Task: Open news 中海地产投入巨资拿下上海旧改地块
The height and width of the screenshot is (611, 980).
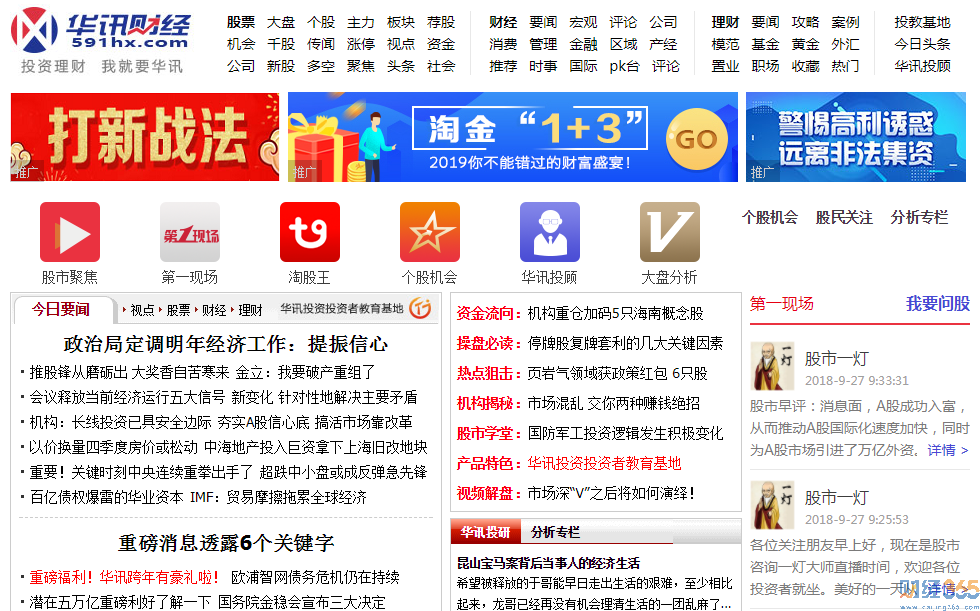Action: [x=316, y=447]
